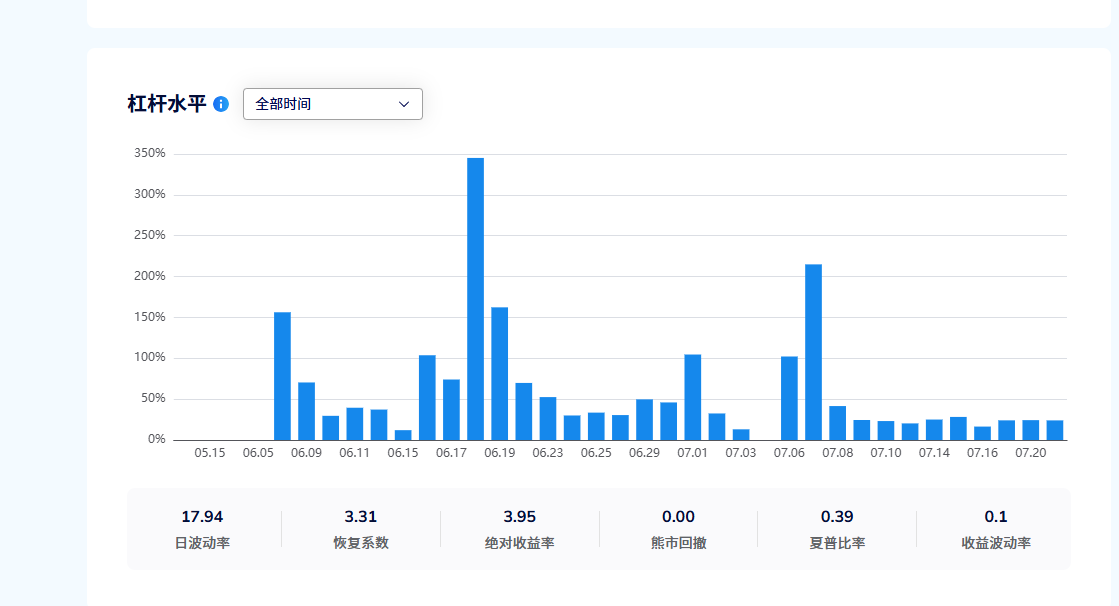Click the 06.09 x-axis date label
This screenshot has width=1119, height=606.
point(306,453)
